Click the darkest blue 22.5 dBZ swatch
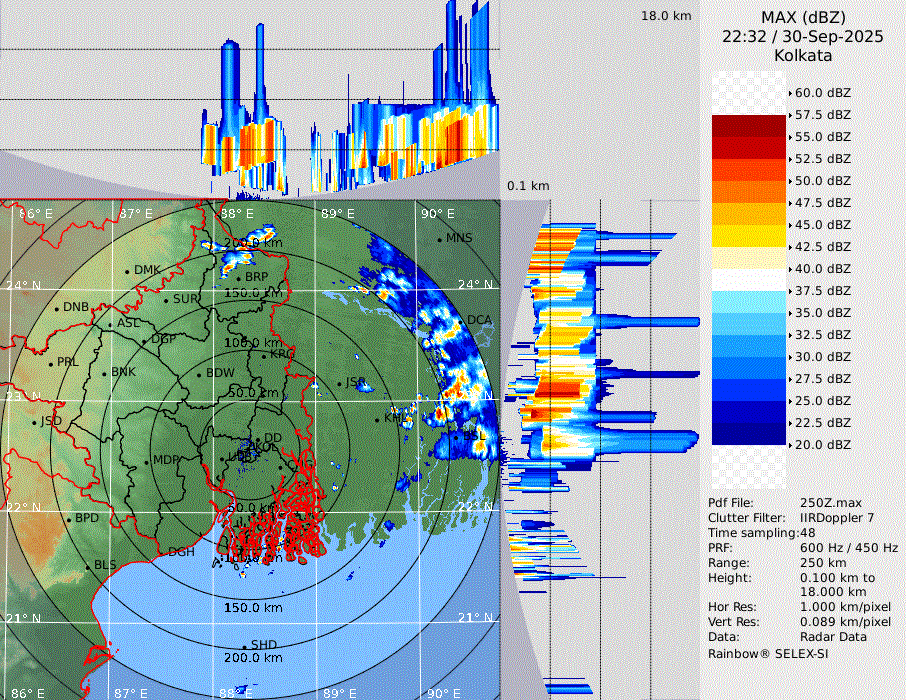The image size is (906, 700). pos(749,433)
